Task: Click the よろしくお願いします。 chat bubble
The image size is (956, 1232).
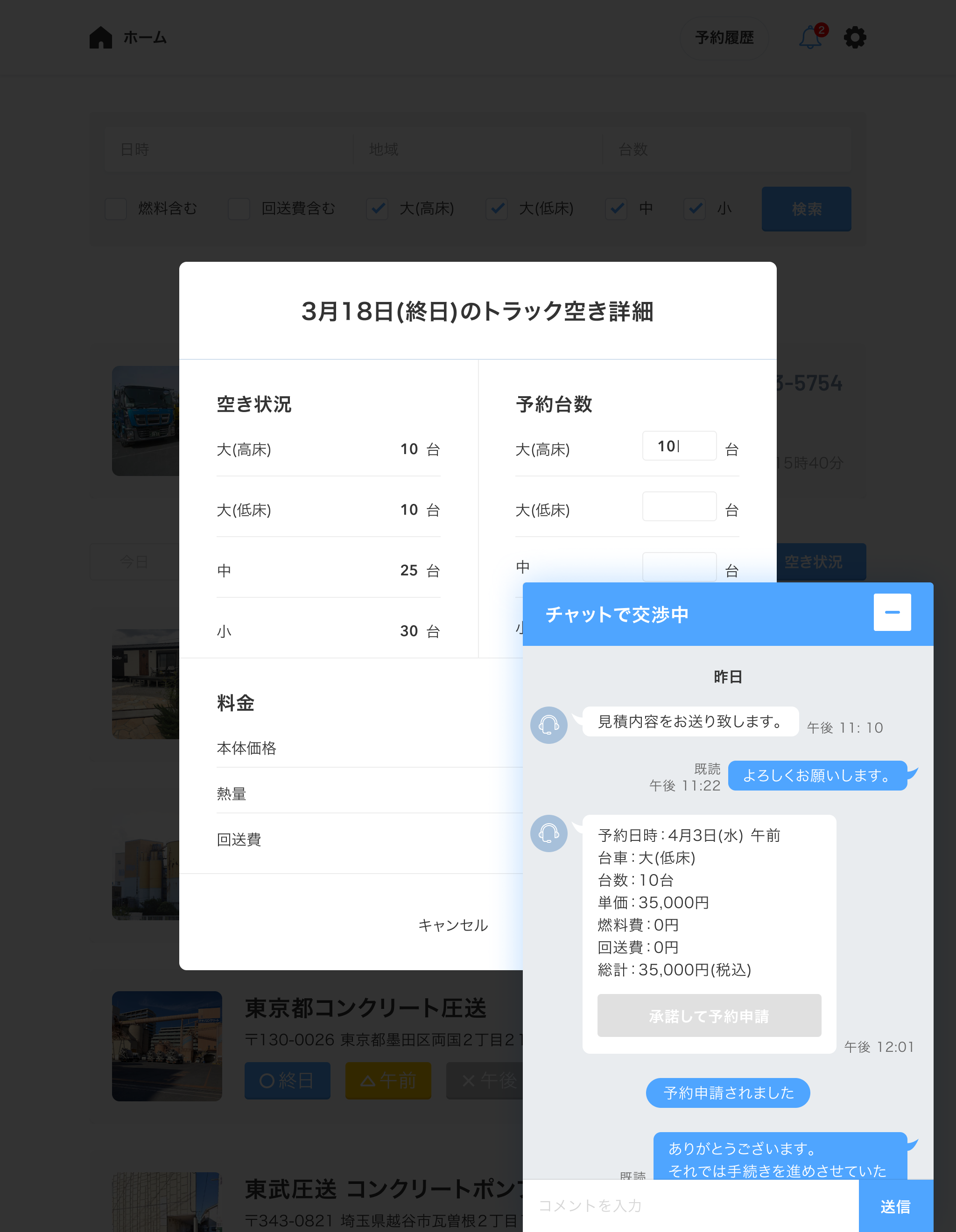Action: 818,776
